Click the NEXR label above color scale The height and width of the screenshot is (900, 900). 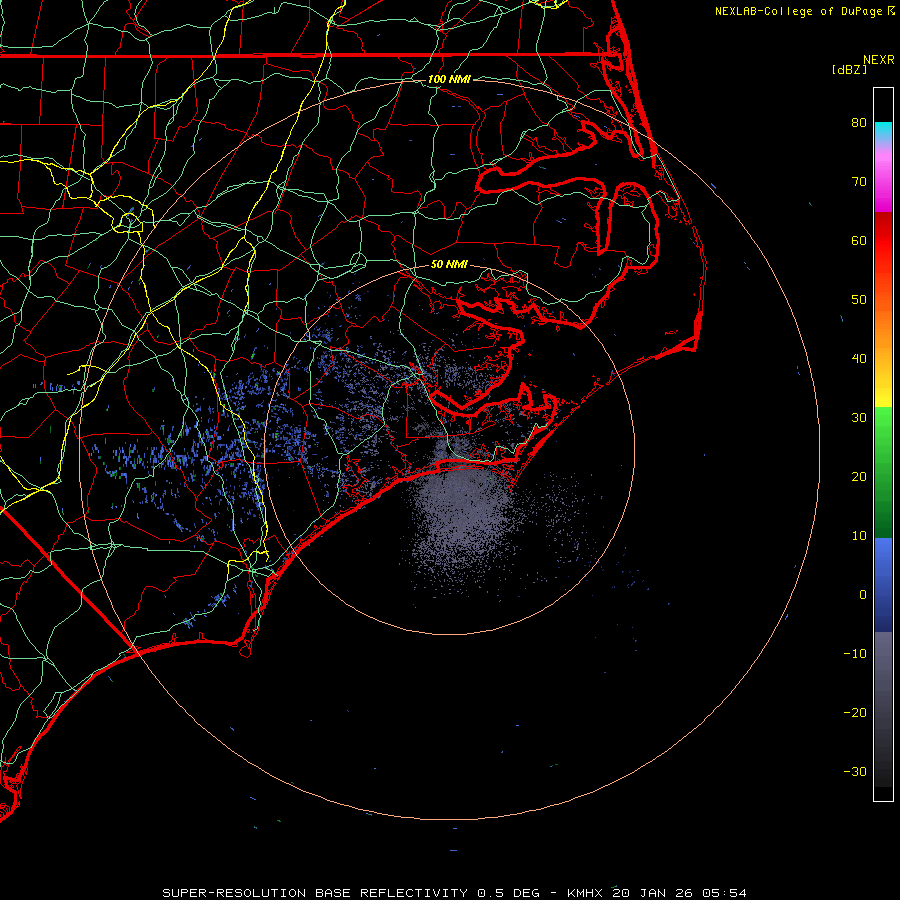pos(878,60)
